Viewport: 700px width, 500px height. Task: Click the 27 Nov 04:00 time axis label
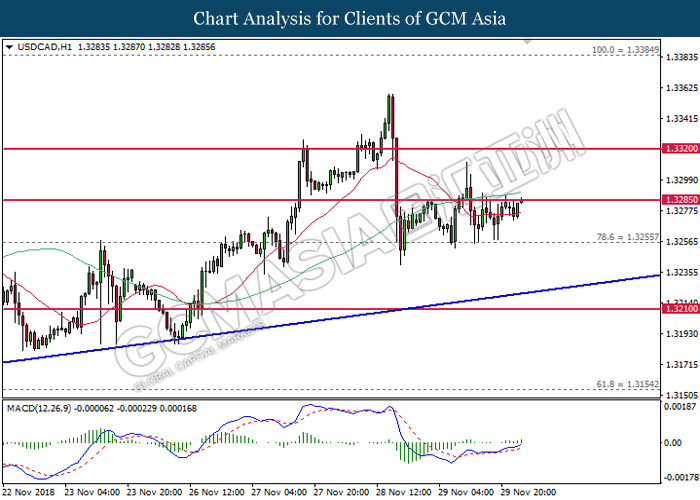[x=279, y=492]
